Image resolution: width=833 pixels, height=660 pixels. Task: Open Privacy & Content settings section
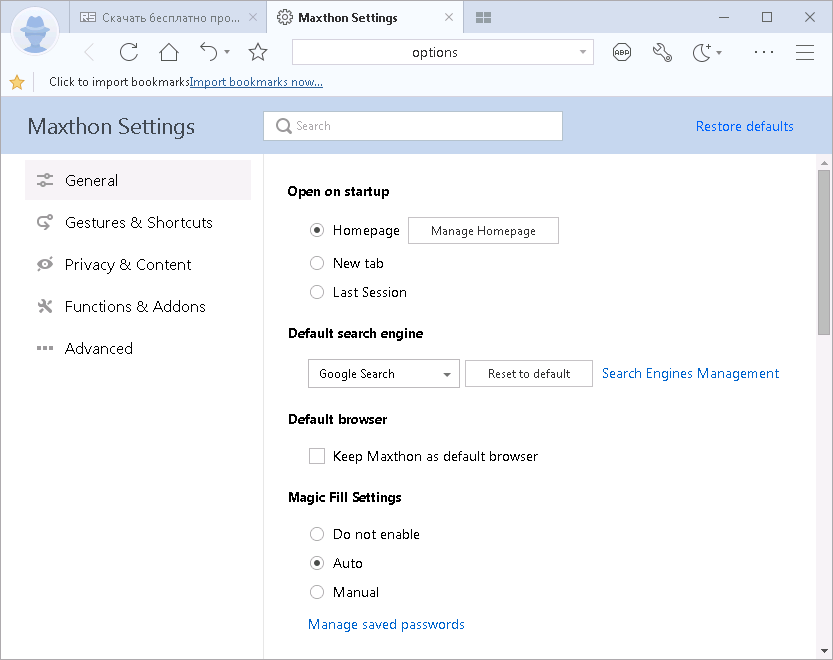[128, 265]
